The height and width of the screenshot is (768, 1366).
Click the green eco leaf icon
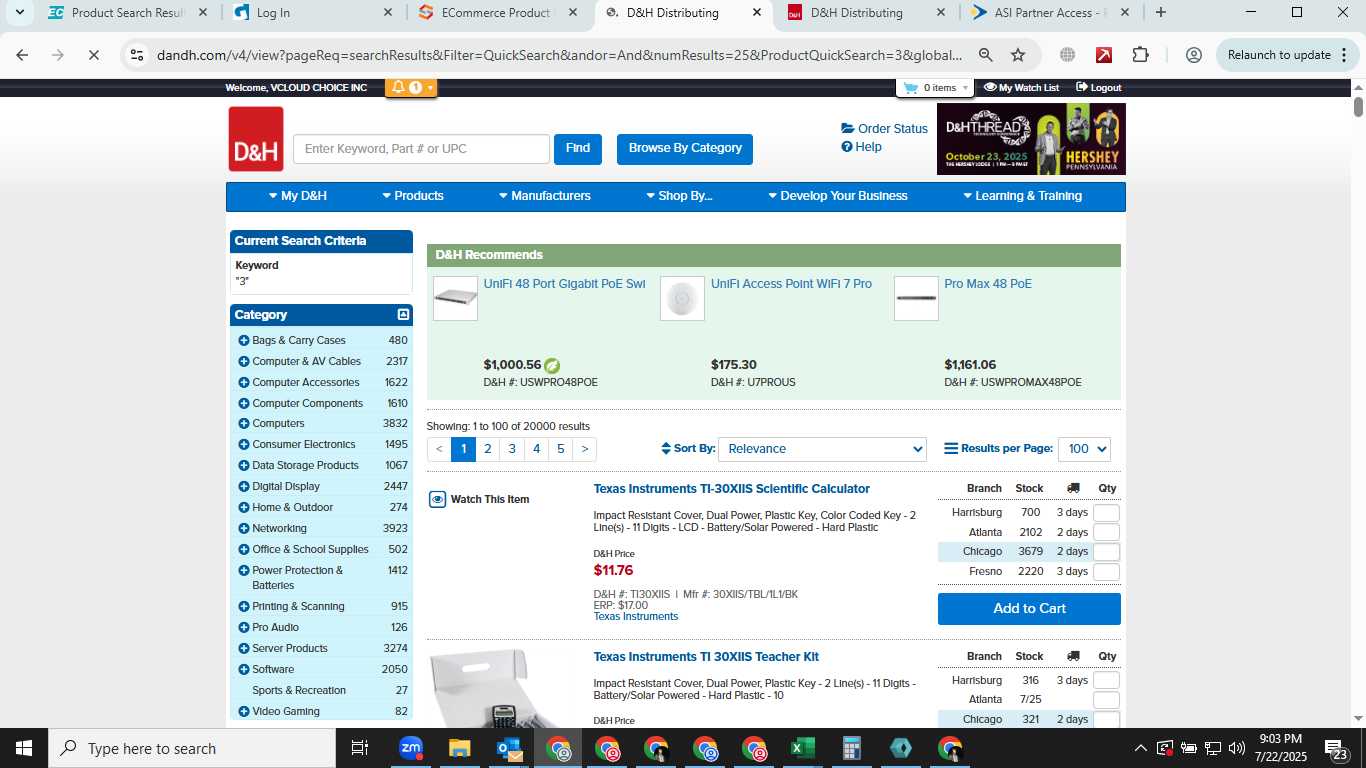pyautogui.click(x=552, y=365)
